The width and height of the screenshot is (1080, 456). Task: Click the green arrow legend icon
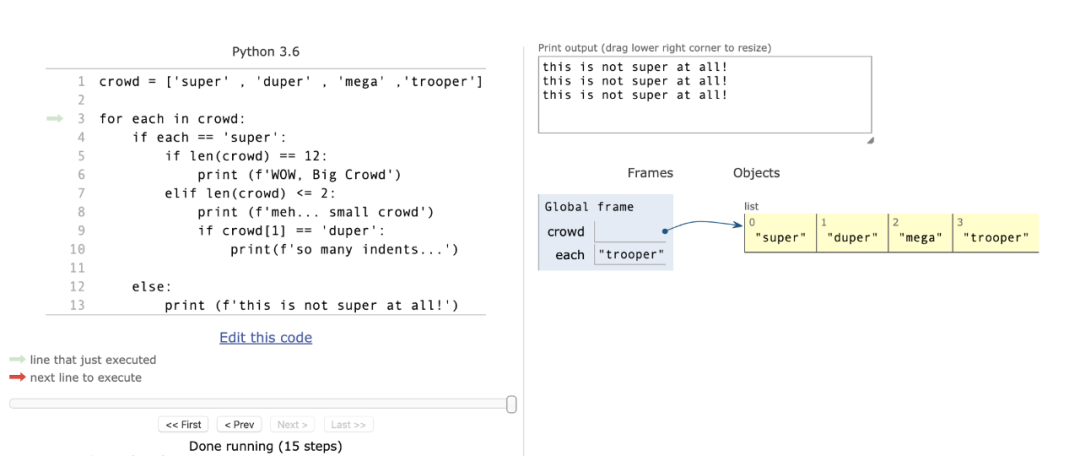click(x=17, y=360)
